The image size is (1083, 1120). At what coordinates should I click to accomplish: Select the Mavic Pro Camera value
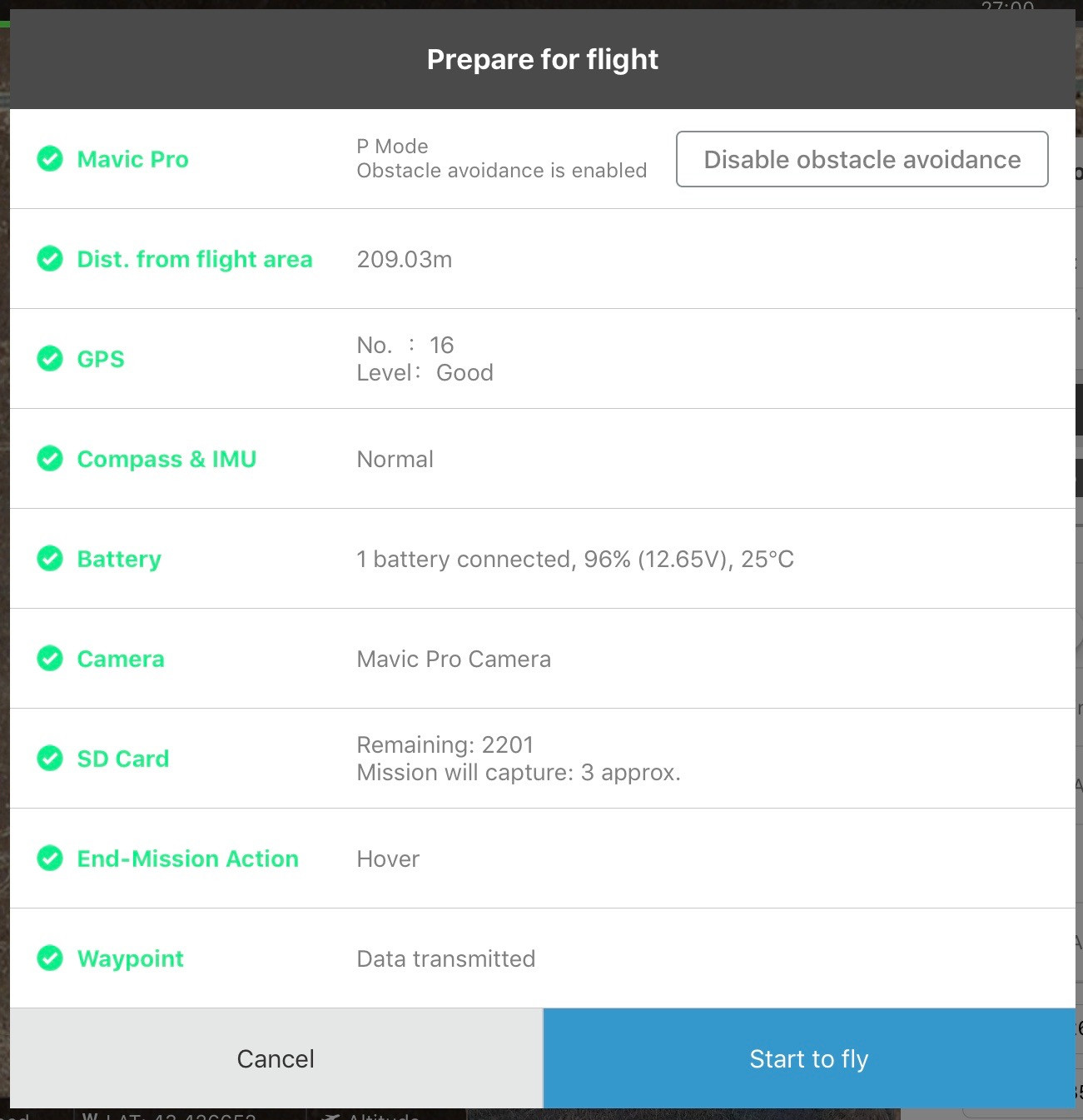454,659
